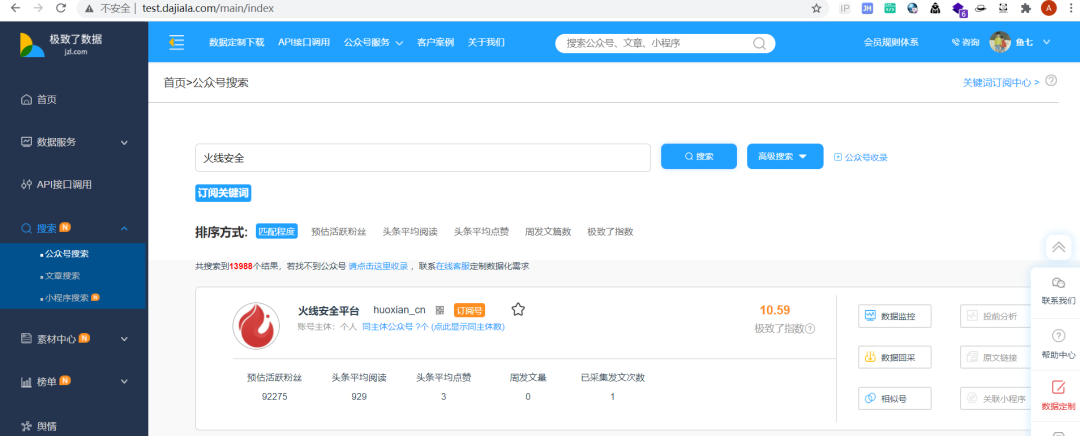The image size is (1080, 436).
Task: Open Chrome profile avatar A
Action: (1048, 8)
